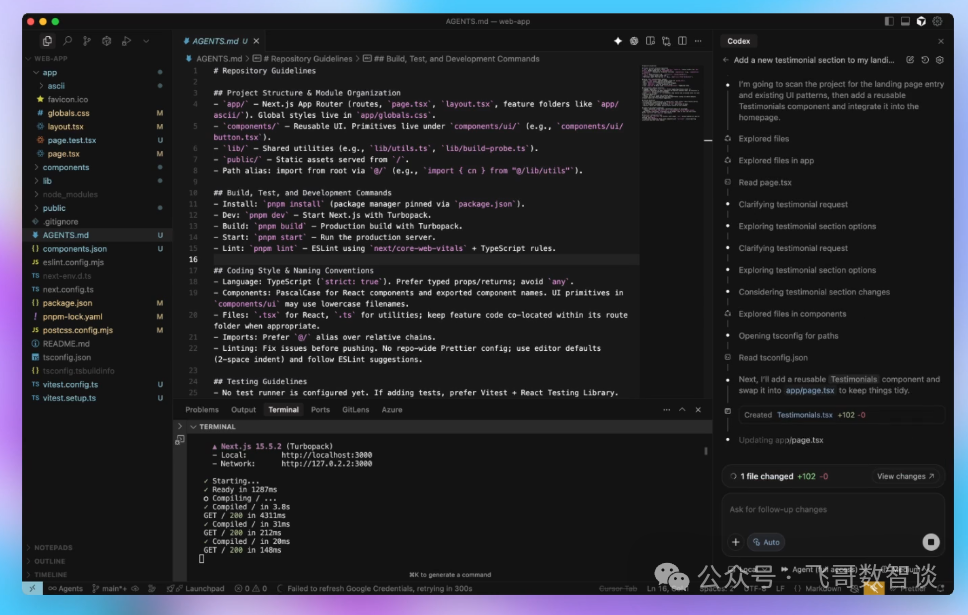Screen dimensions: 968x615
Task: Add attachment with the plus button
Action: (x=735, y=543)
